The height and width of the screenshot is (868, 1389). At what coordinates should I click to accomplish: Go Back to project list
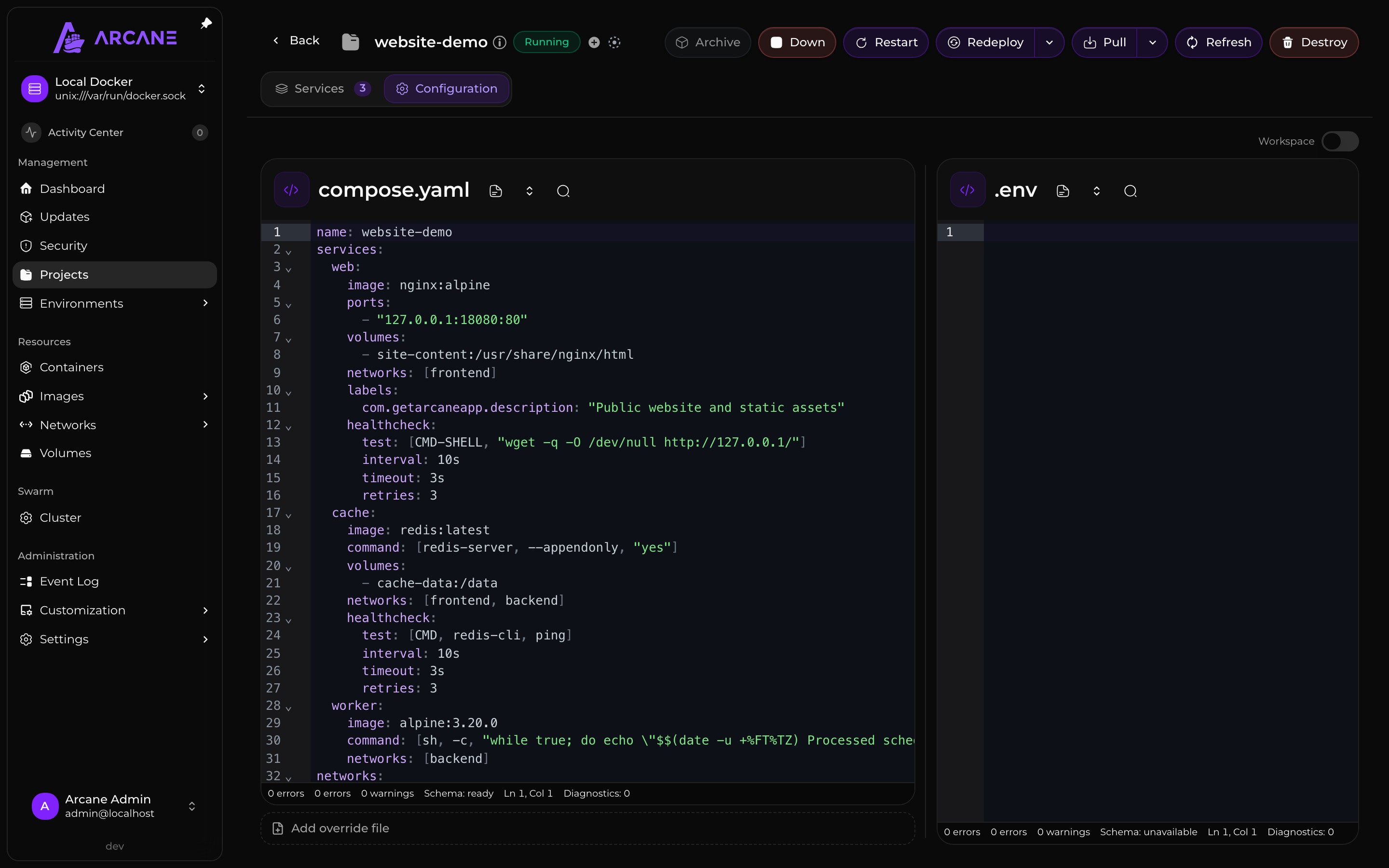[x=296, y=40]
